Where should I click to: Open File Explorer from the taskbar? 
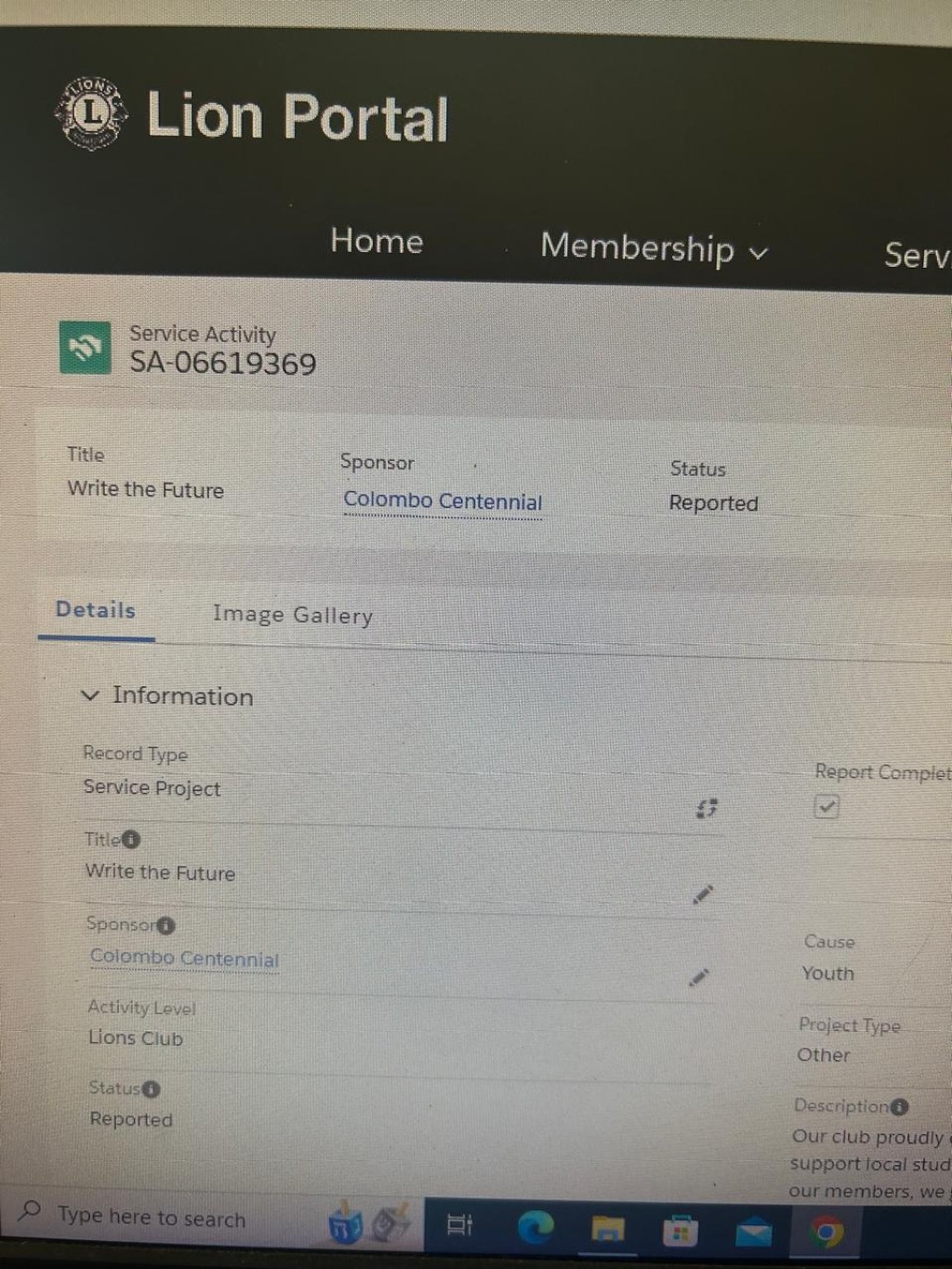pyautogui.click(x=608, y=1229)
